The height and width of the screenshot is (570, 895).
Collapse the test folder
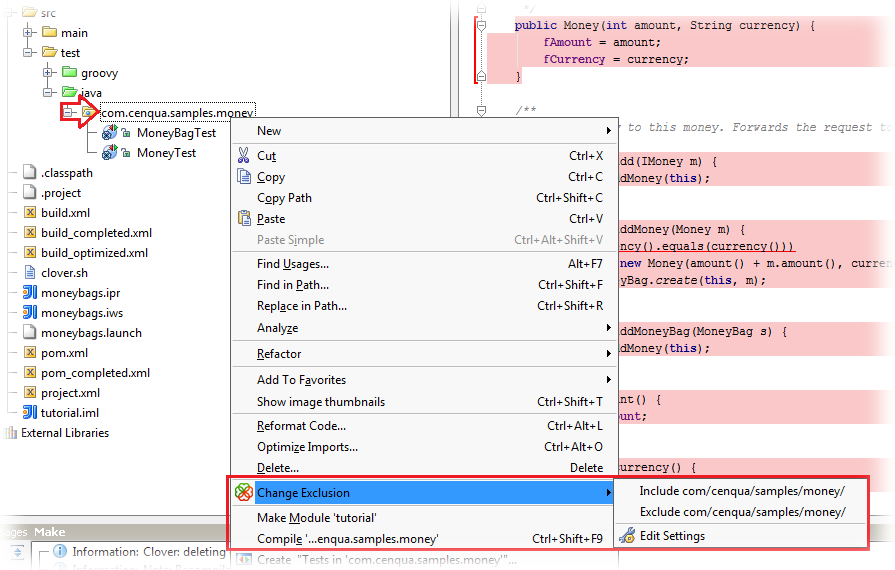[28, 53]
